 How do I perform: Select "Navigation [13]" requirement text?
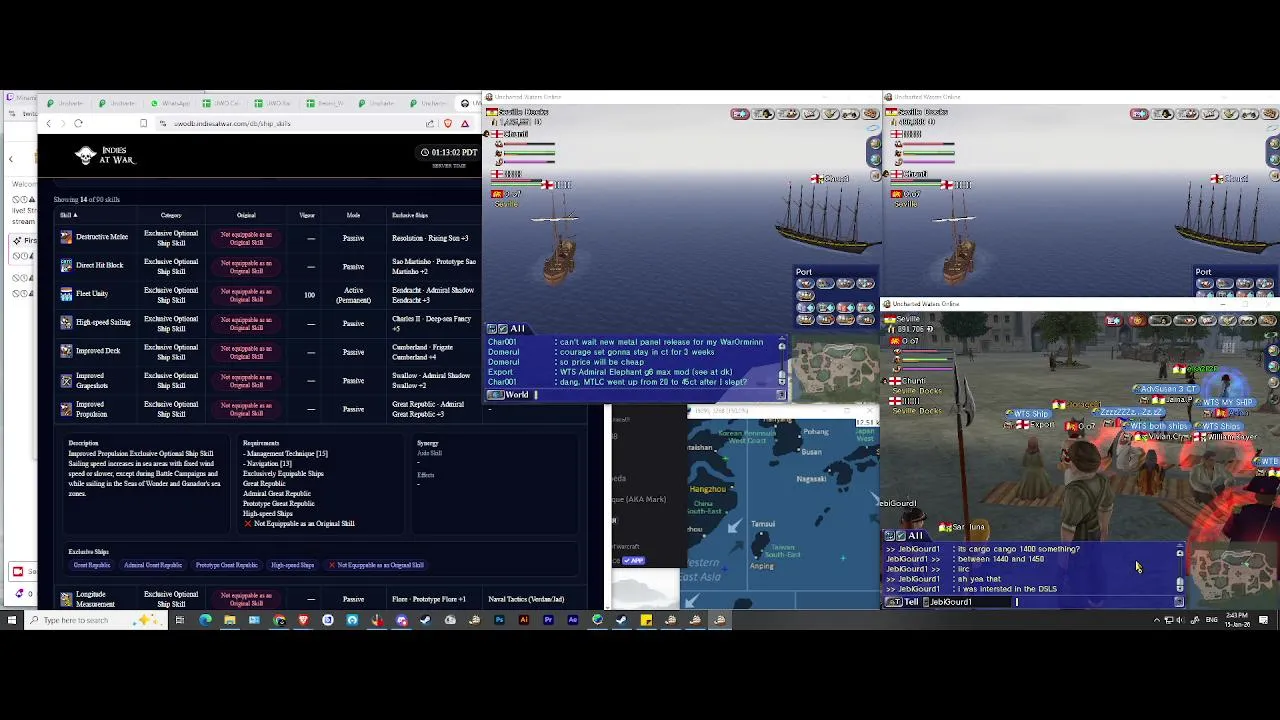(x=267, y=463)
